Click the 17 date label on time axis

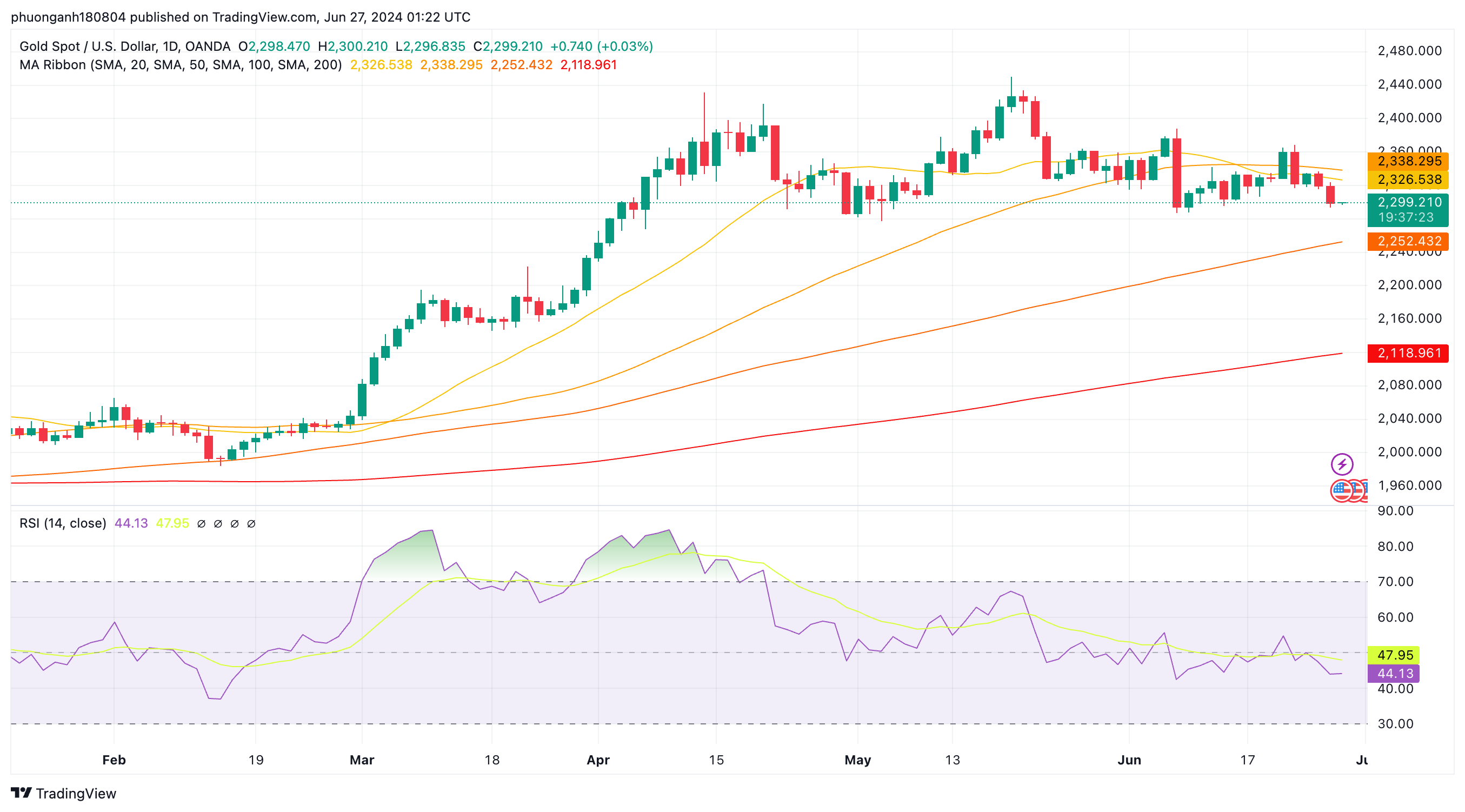(1247, 760)
